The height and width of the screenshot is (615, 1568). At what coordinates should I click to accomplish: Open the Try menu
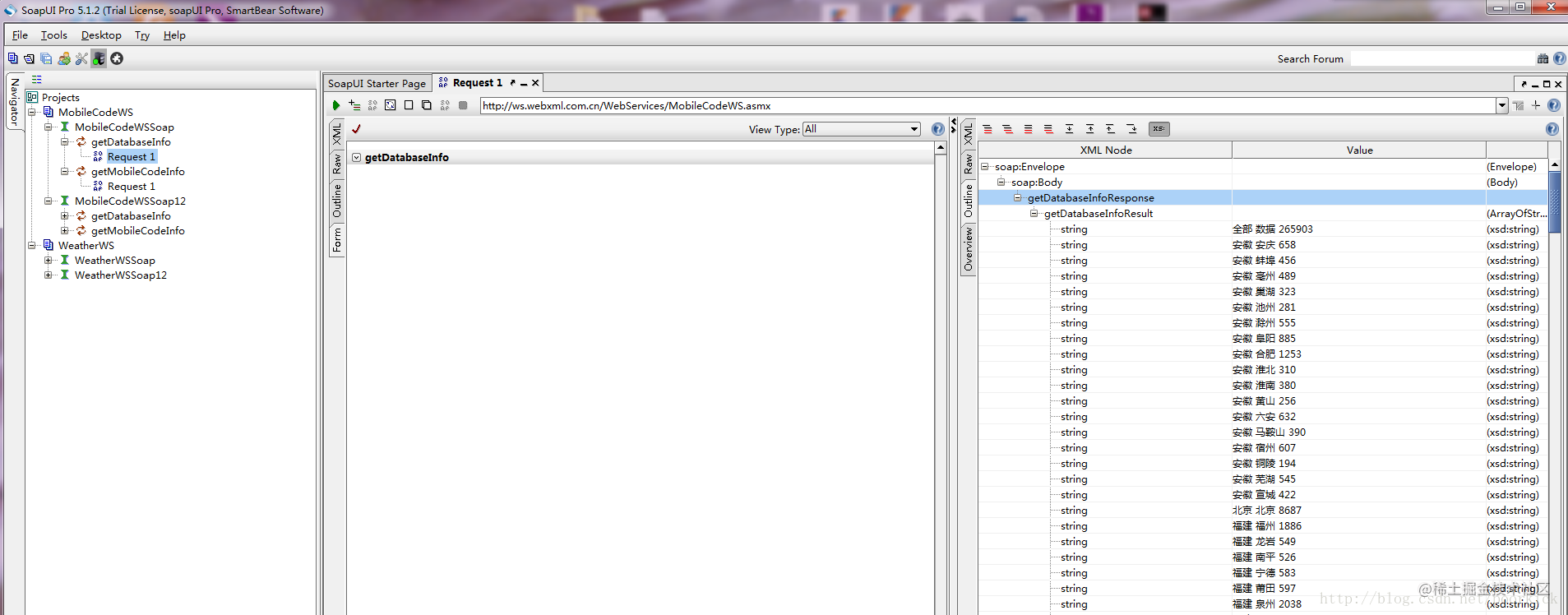tap(142, 35)
